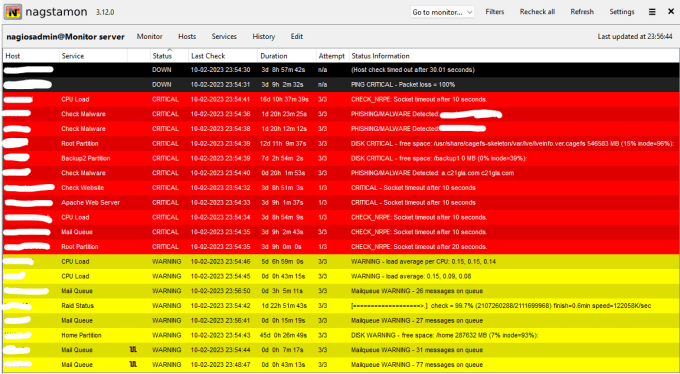
Task: Click the nagstamon title text
Action: click(56, 12)
